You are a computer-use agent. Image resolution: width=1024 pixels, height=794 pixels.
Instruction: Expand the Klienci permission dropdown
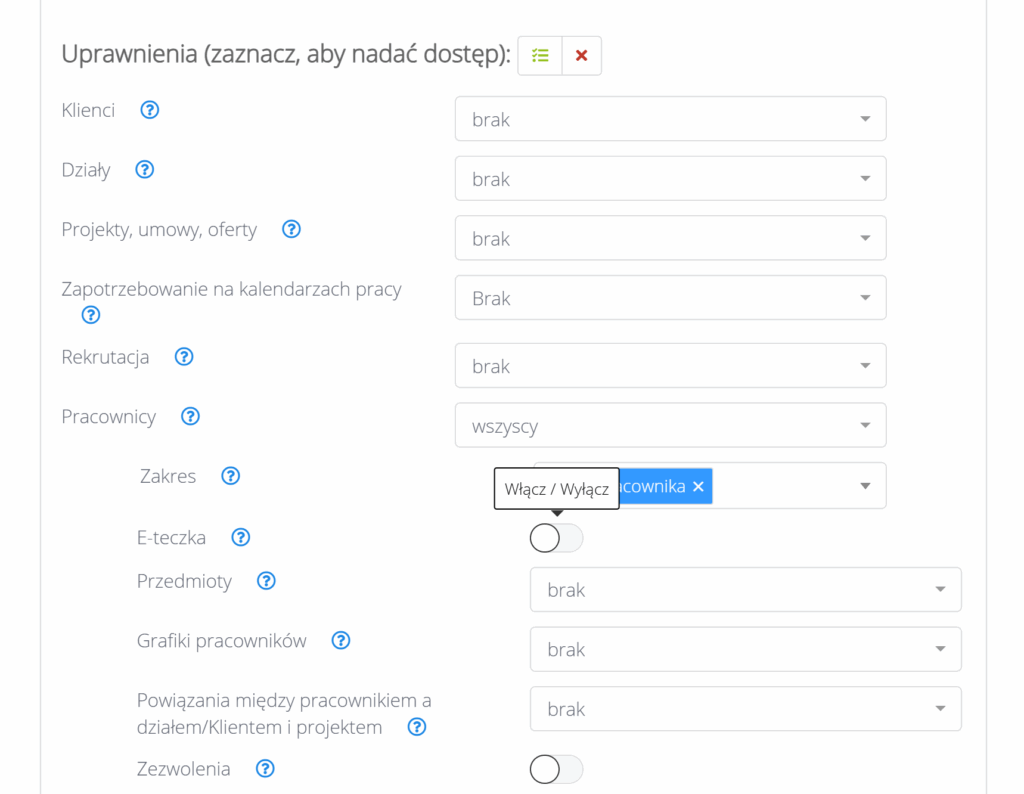coord(670,119)
